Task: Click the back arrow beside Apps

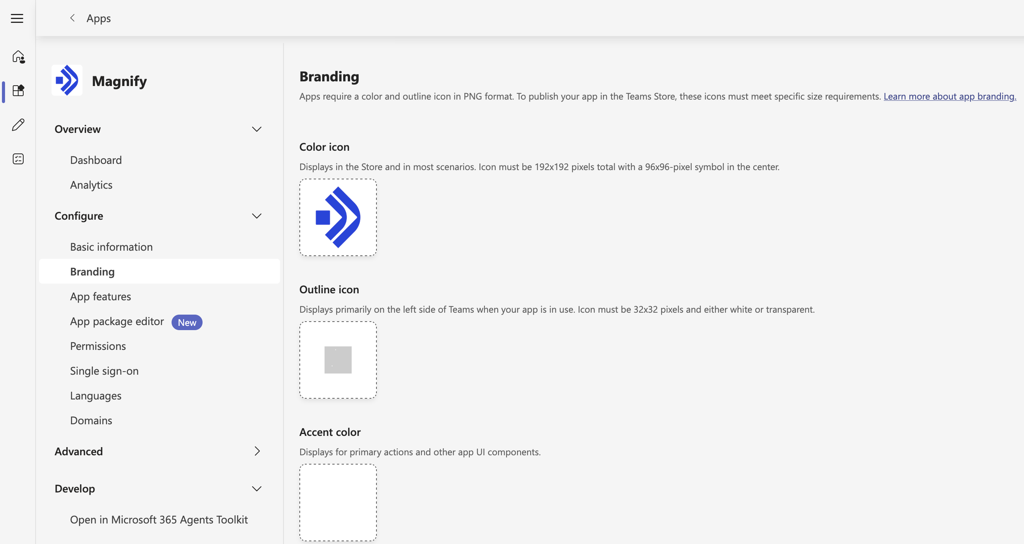Action: tap(72, 18)
